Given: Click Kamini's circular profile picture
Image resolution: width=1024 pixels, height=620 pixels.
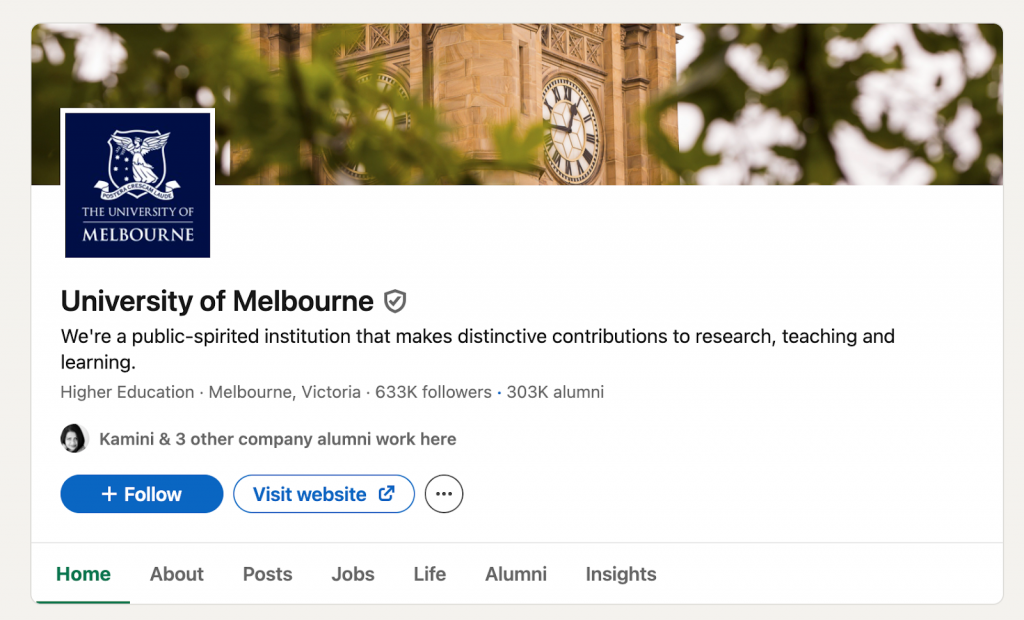Looking at the screenshot, I should 74,438.
